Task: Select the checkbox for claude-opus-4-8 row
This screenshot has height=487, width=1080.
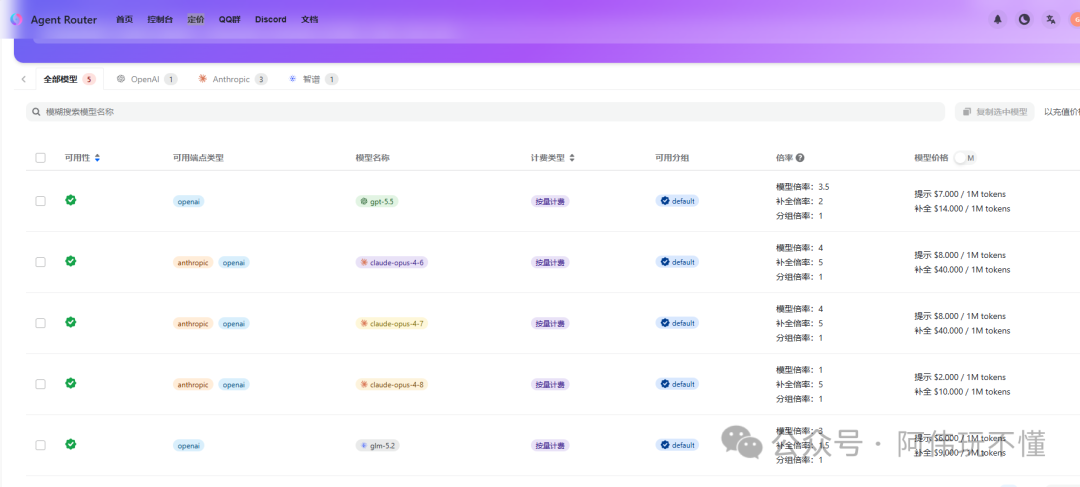Action: (x=41, y=384)
